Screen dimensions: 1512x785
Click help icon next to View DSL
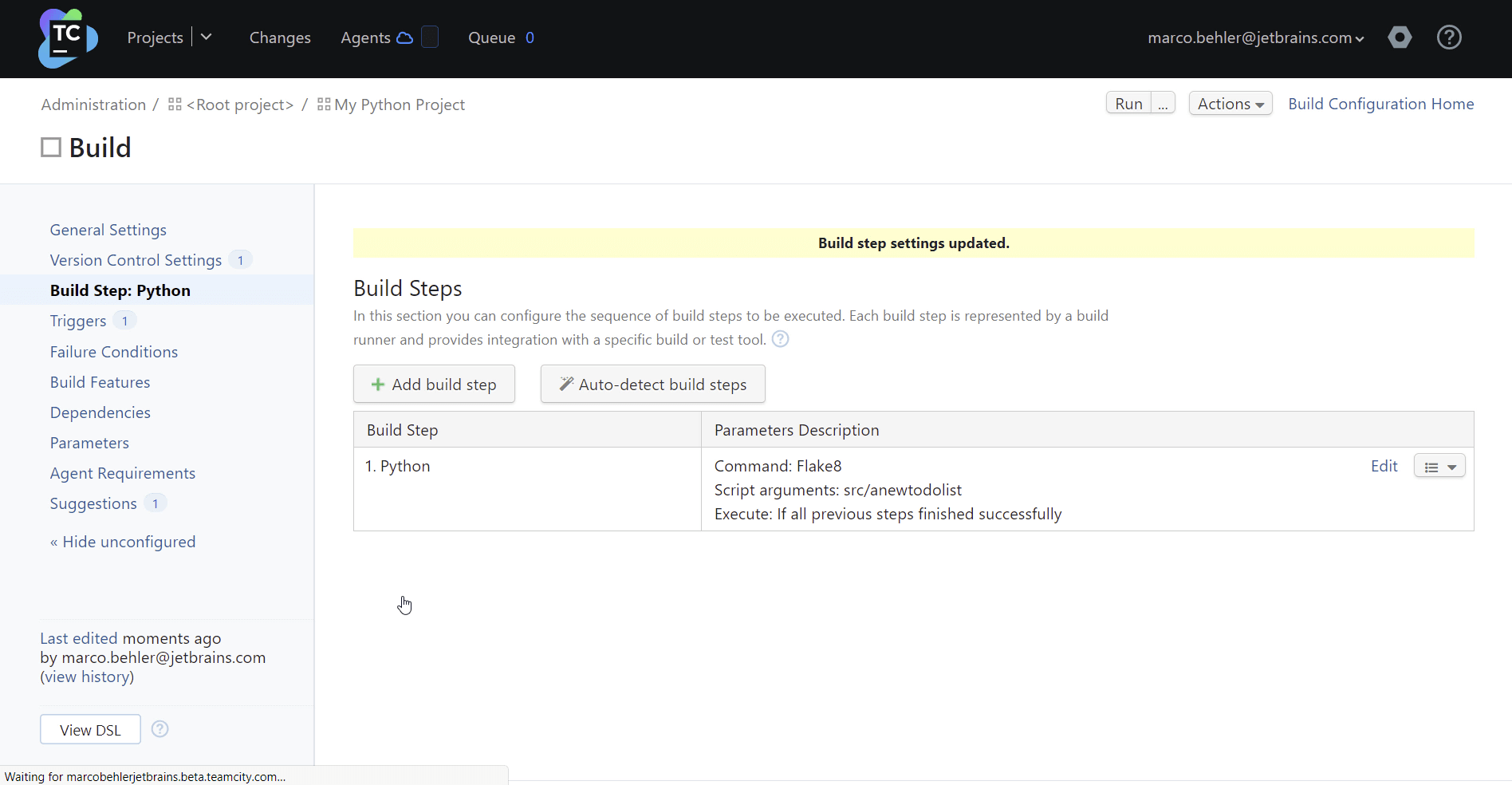tap(159, 729)
